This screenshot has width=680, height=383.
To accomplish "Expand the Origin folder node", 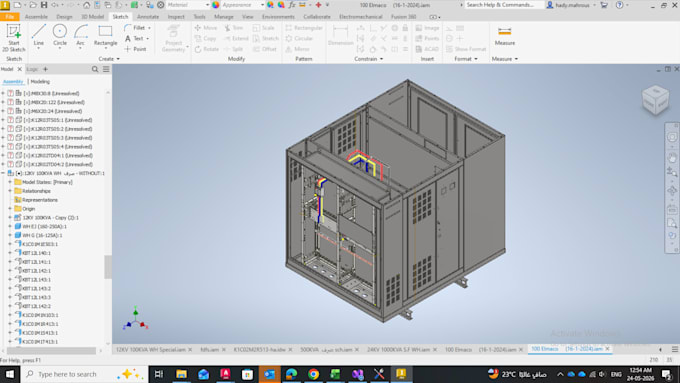I will click(x=10, y=209).
